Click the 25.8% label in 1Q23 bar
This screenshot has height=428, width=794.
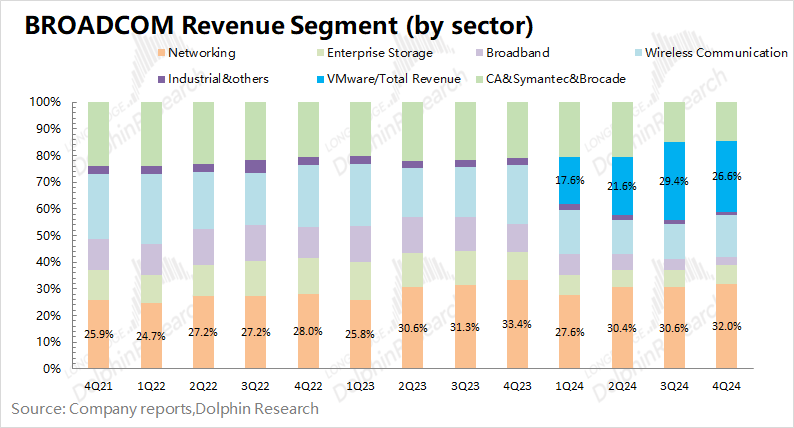pyautogui.click(x=360, y=334)
